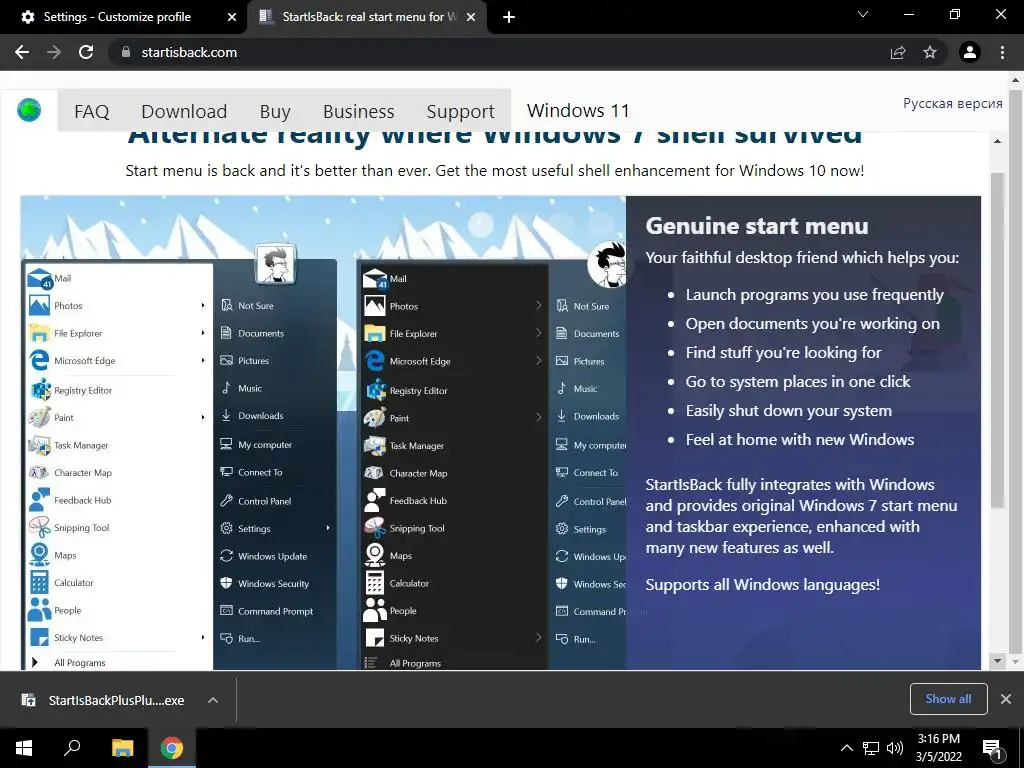Close the StartIsBack tab
Screen dimensions: 1024x768
coord(471,17)
